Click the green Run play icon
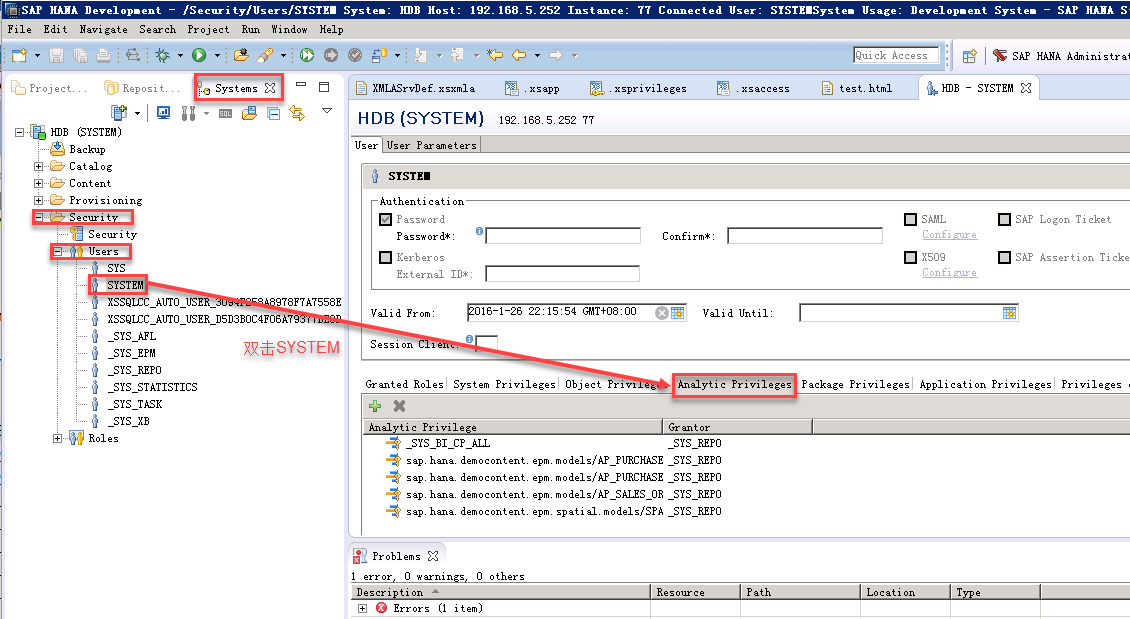 (199, 55)
